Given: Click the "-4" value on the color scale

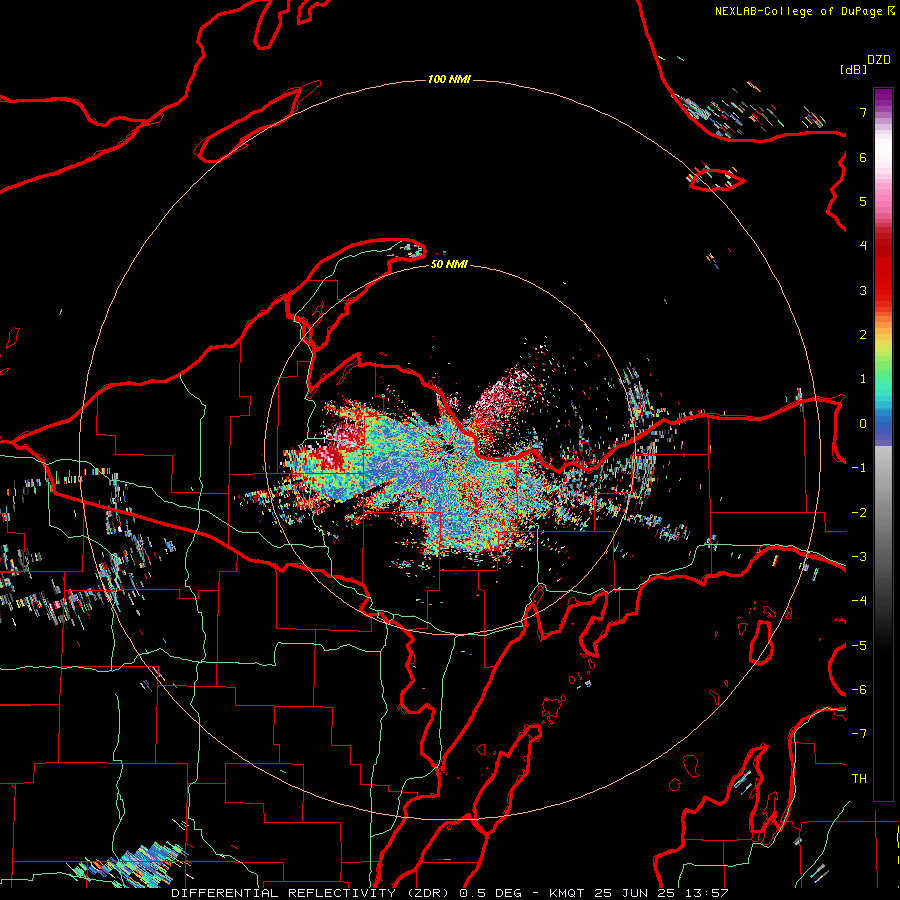Looking at the screenshot, I should pyautogui.click(x=859, y=601).
